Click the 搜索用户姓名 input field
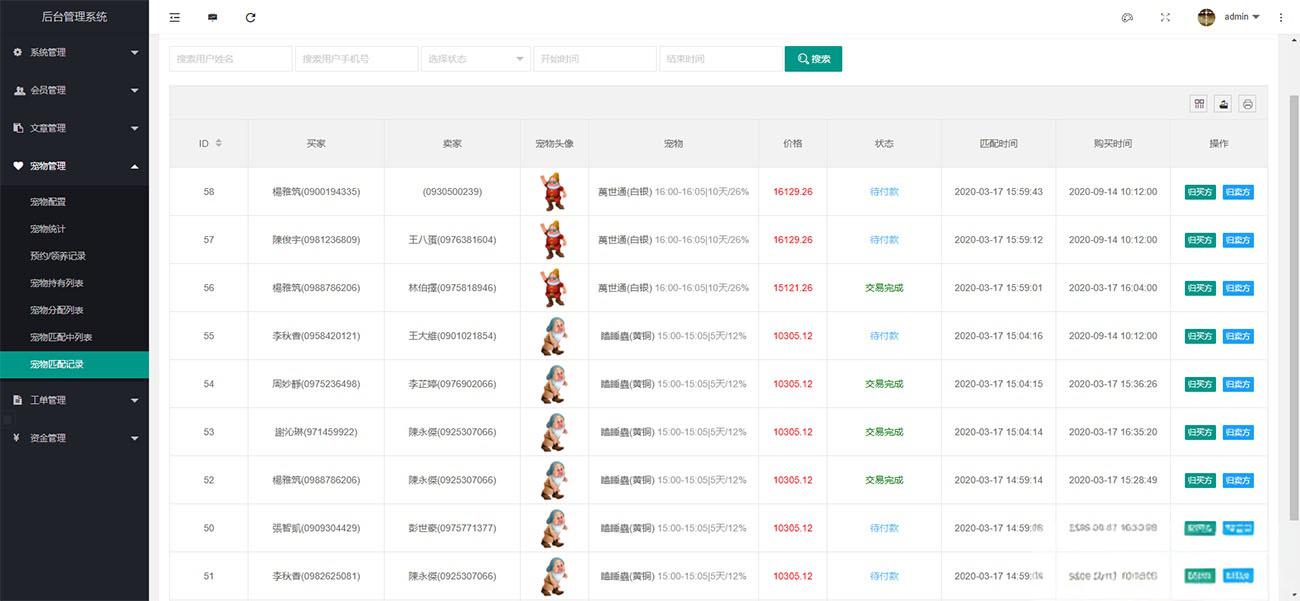 pyautogui.click(x=231, y=59)
